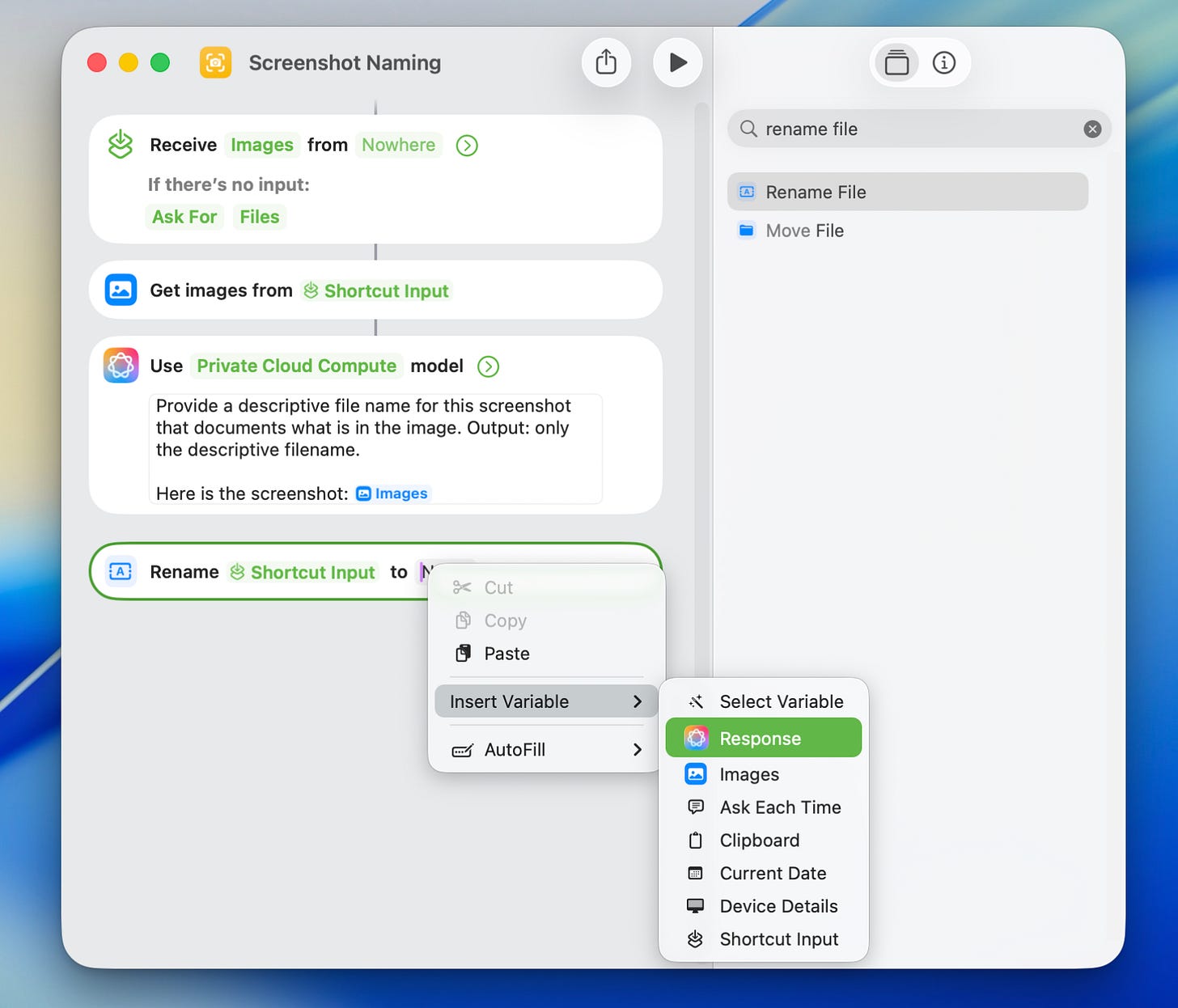Image resolution: width=1178 pixels, height=1008 pixels.
Task: Click the Images variable in prompt
Action: (392, 493)
